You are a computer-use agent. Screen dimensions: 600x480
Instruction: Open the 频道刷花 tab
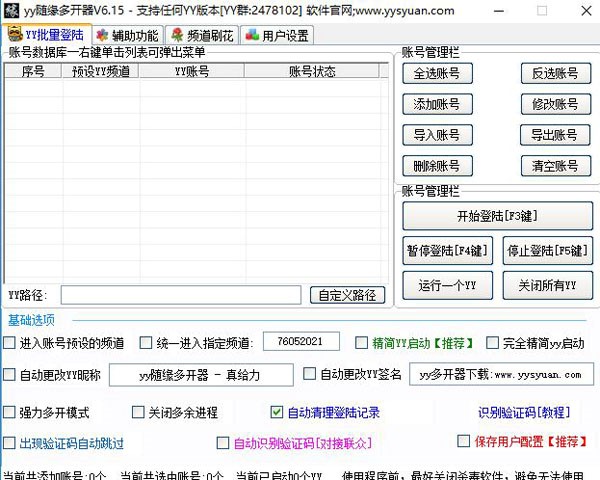[x=203, y=36]
